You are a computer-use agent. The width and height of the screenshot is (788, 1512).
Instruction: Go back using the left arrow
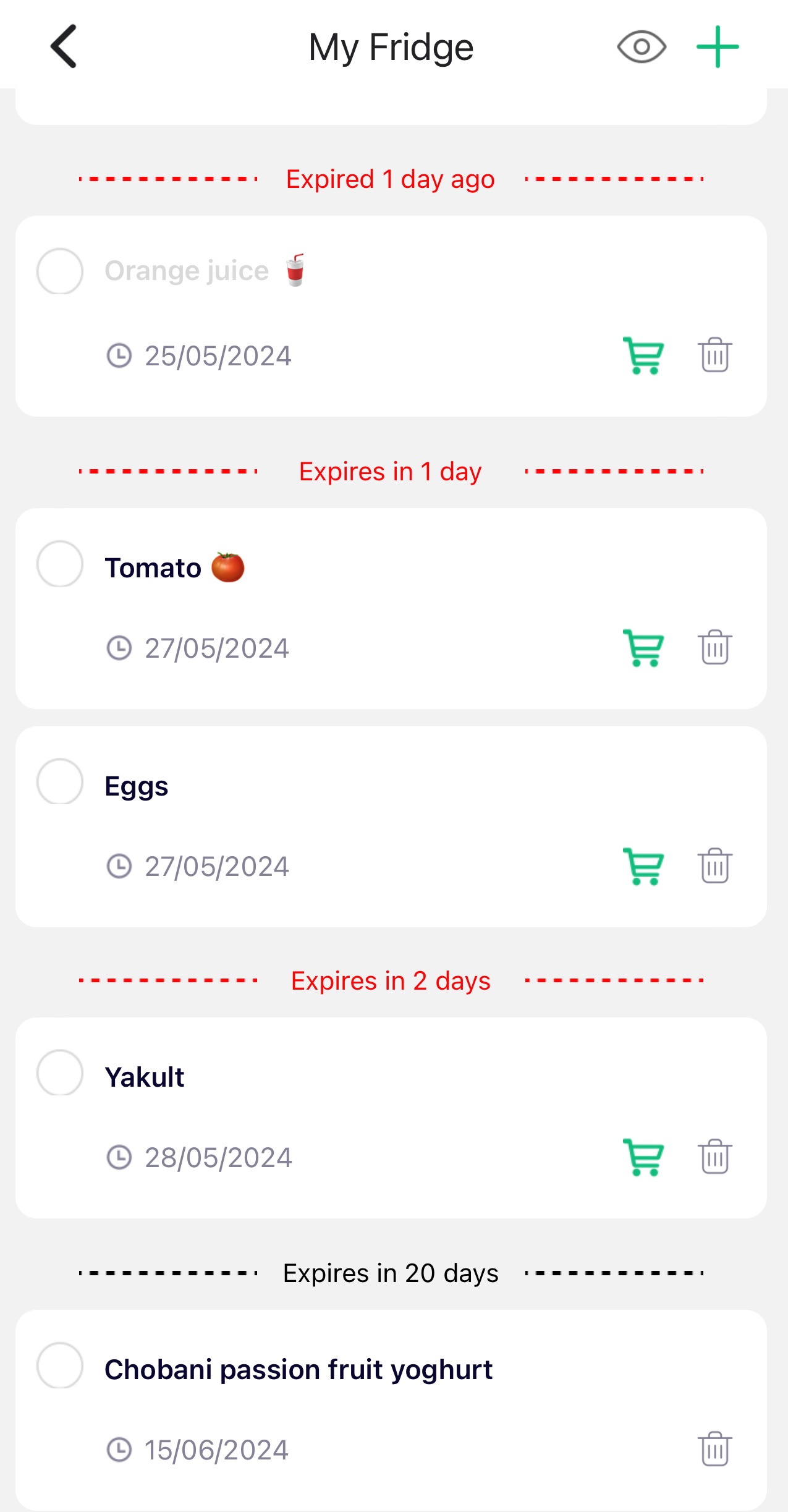[64, 46]
